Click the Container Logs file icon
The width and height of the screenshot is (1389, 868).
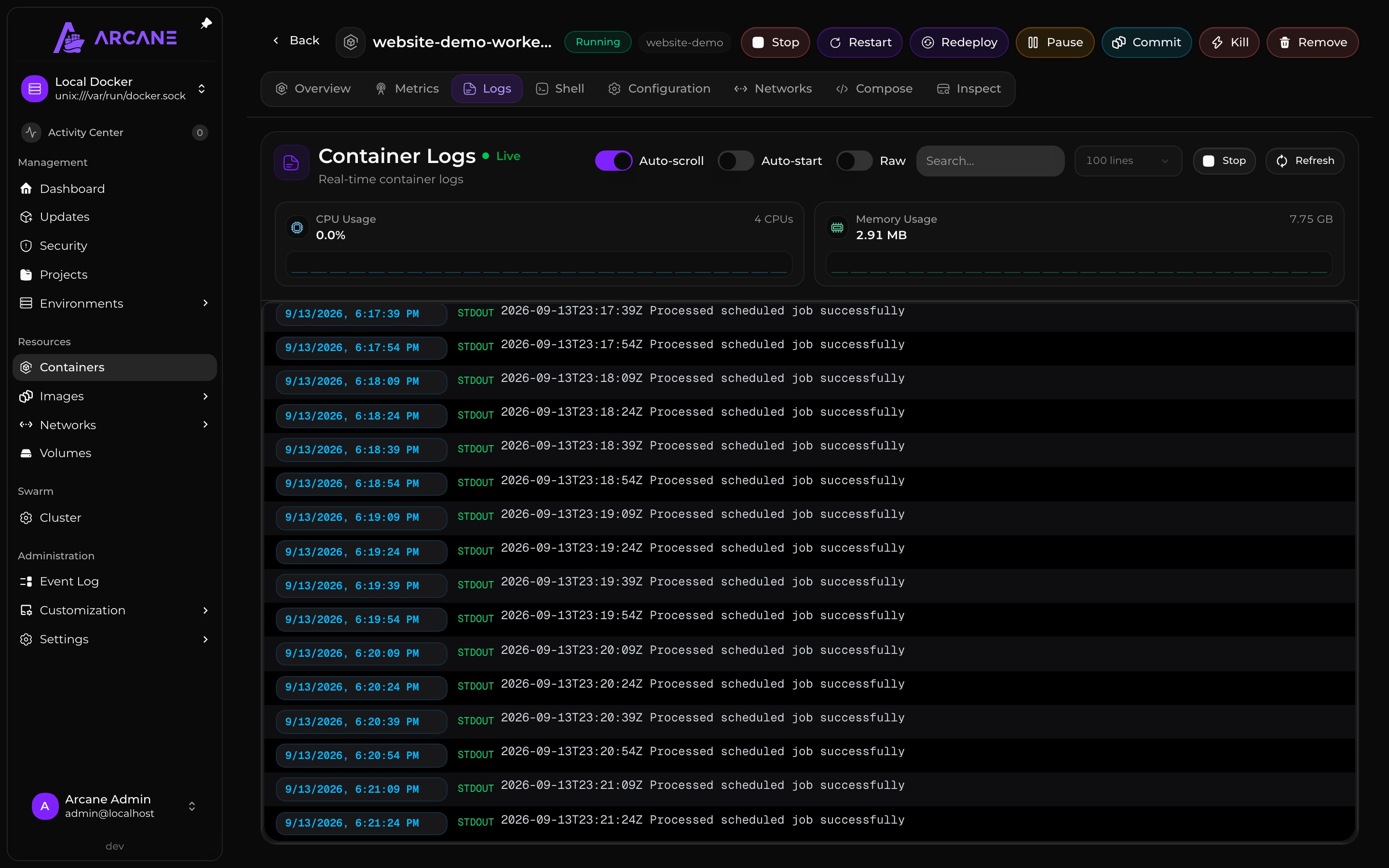pos(292,163)
